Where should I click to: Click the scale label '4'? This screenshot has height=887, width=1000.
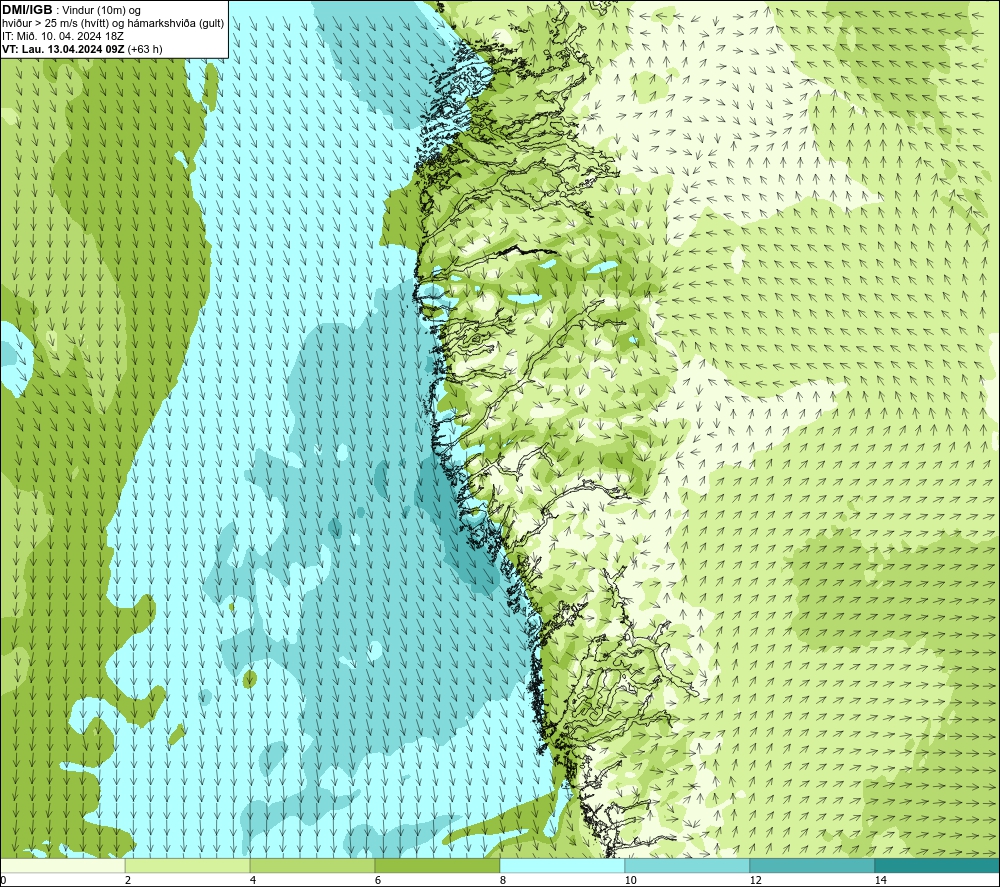(253, 880)
